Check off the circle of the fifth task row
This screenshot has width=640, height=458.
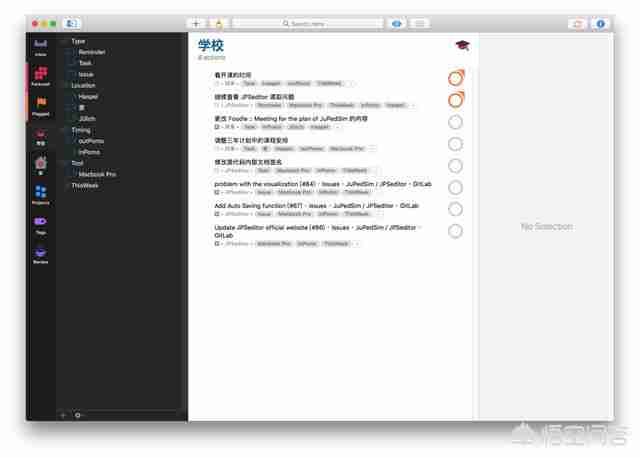[x=455, y=166]
